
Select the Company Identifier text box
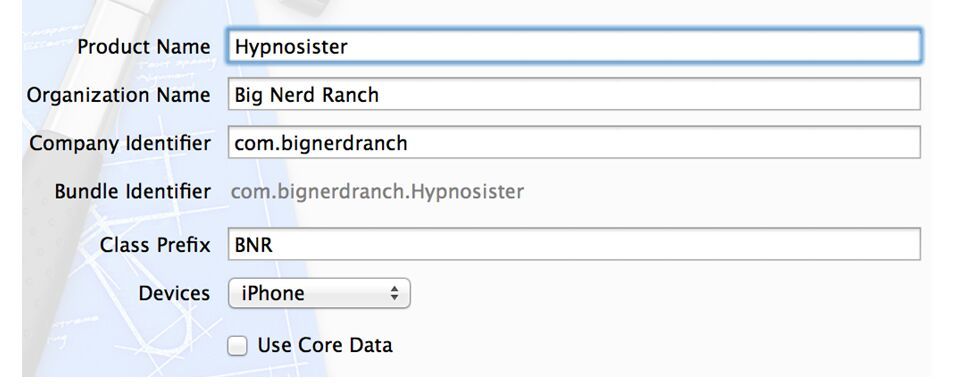tap(574, 143)
